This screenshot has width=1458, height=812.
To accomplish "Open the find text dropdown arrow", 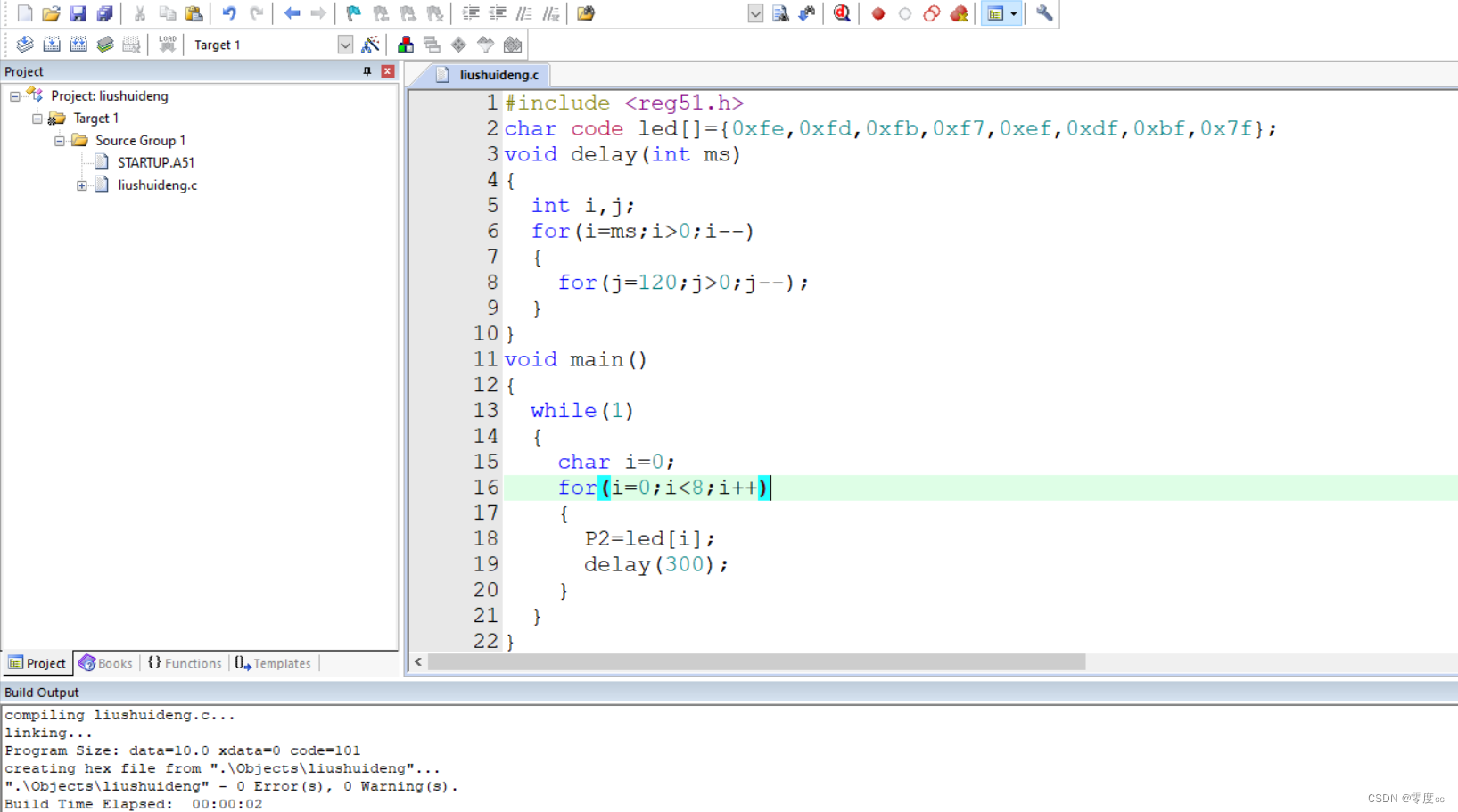I will [x=755, y=13].
